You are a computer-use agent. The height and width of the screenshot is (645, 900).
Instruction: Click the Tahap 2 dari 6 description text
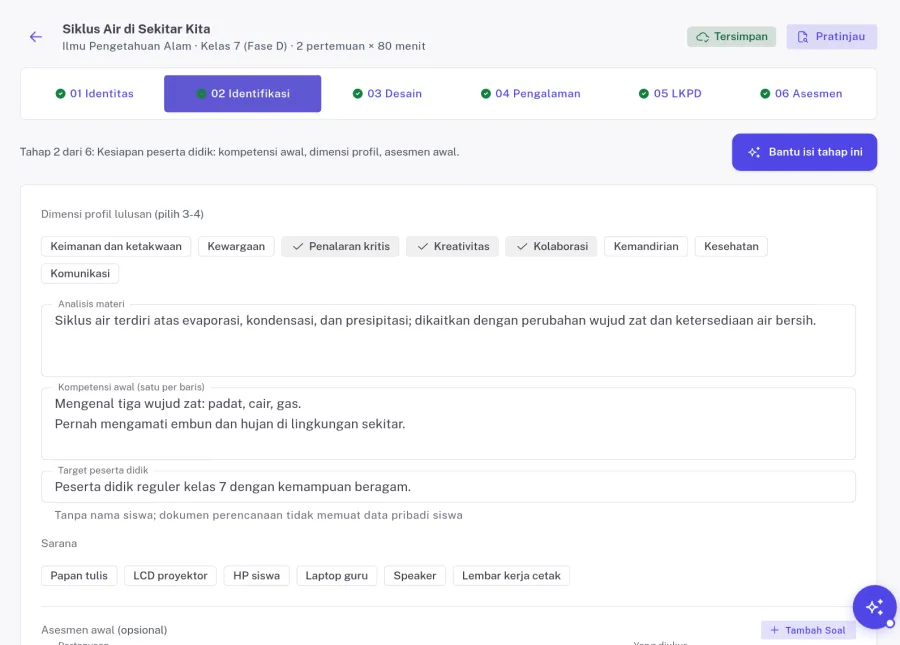(x=239, y=152)
